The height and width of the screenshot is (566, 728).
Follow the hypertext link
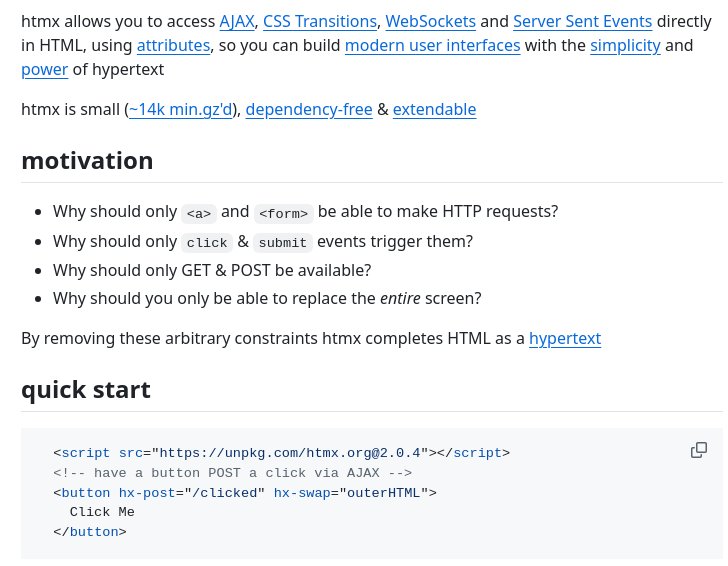[565, 338]
